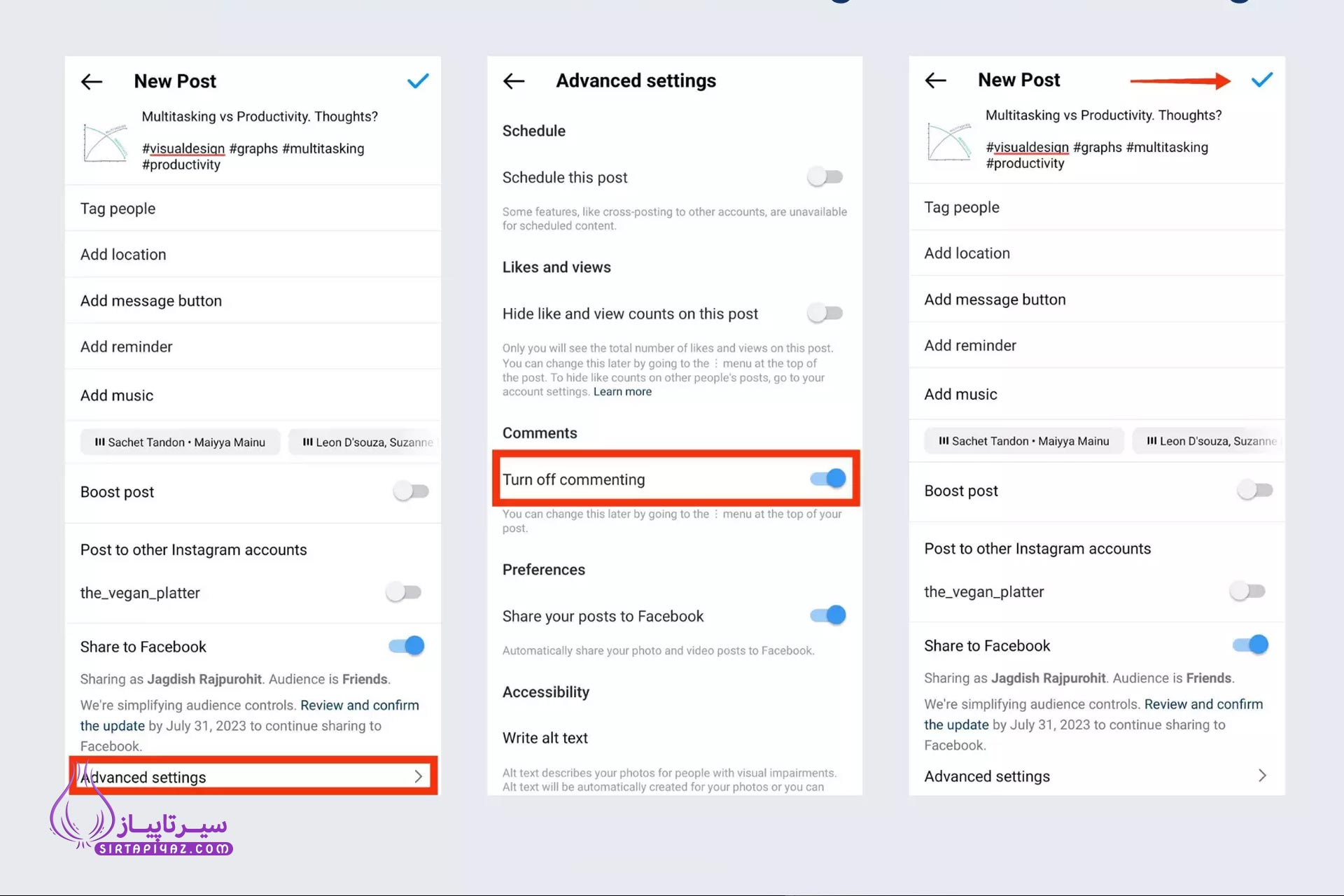Tap the back arrow on left New Post

point(92,82)
